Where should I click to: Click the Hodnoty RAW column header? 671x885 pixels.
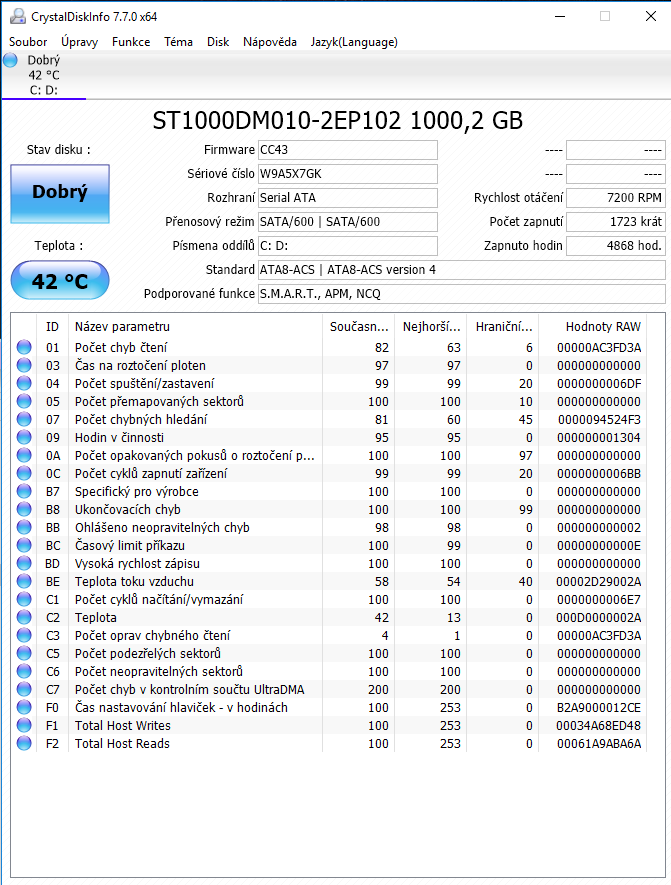pos(594,326)
